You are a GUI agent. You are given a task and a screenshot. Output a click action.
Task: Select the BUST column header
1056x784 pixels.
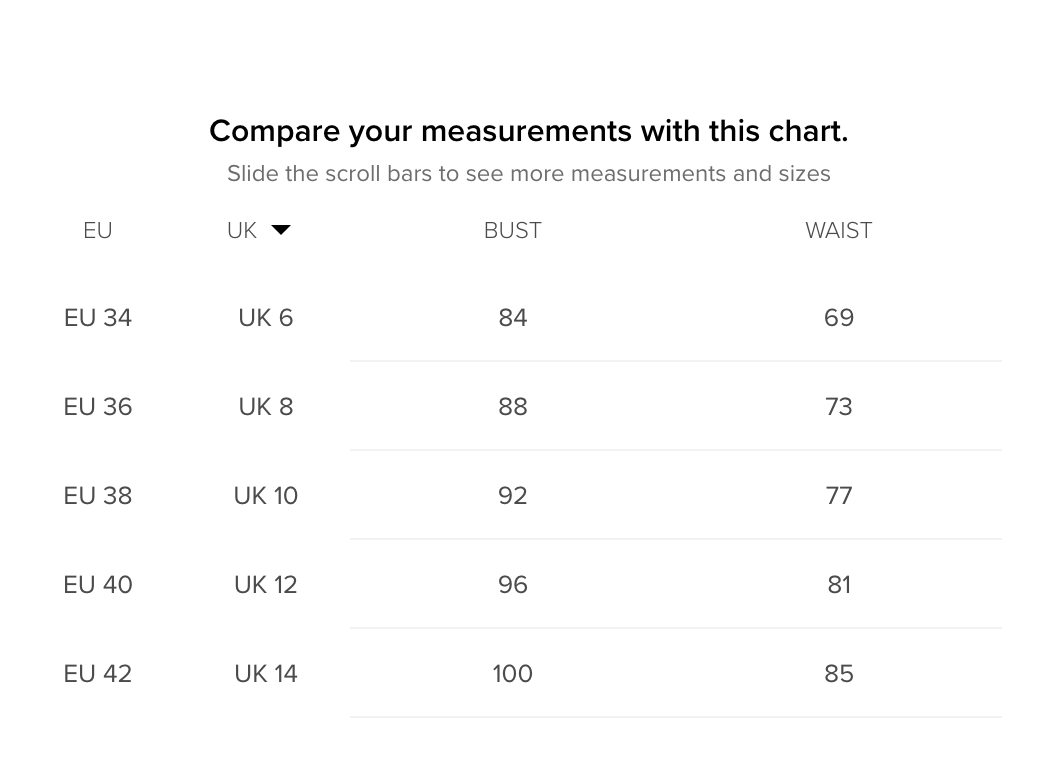point(512,230)
